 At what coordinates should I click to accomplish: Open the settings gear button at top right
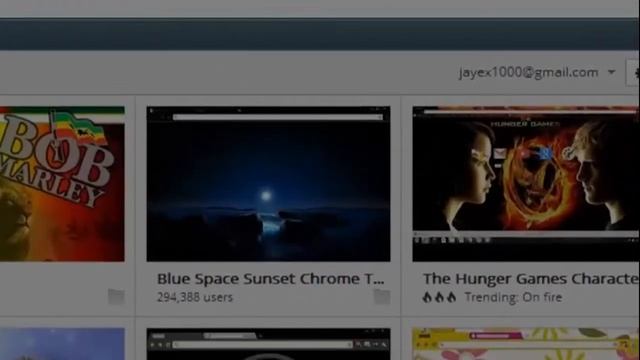[633, 73]
